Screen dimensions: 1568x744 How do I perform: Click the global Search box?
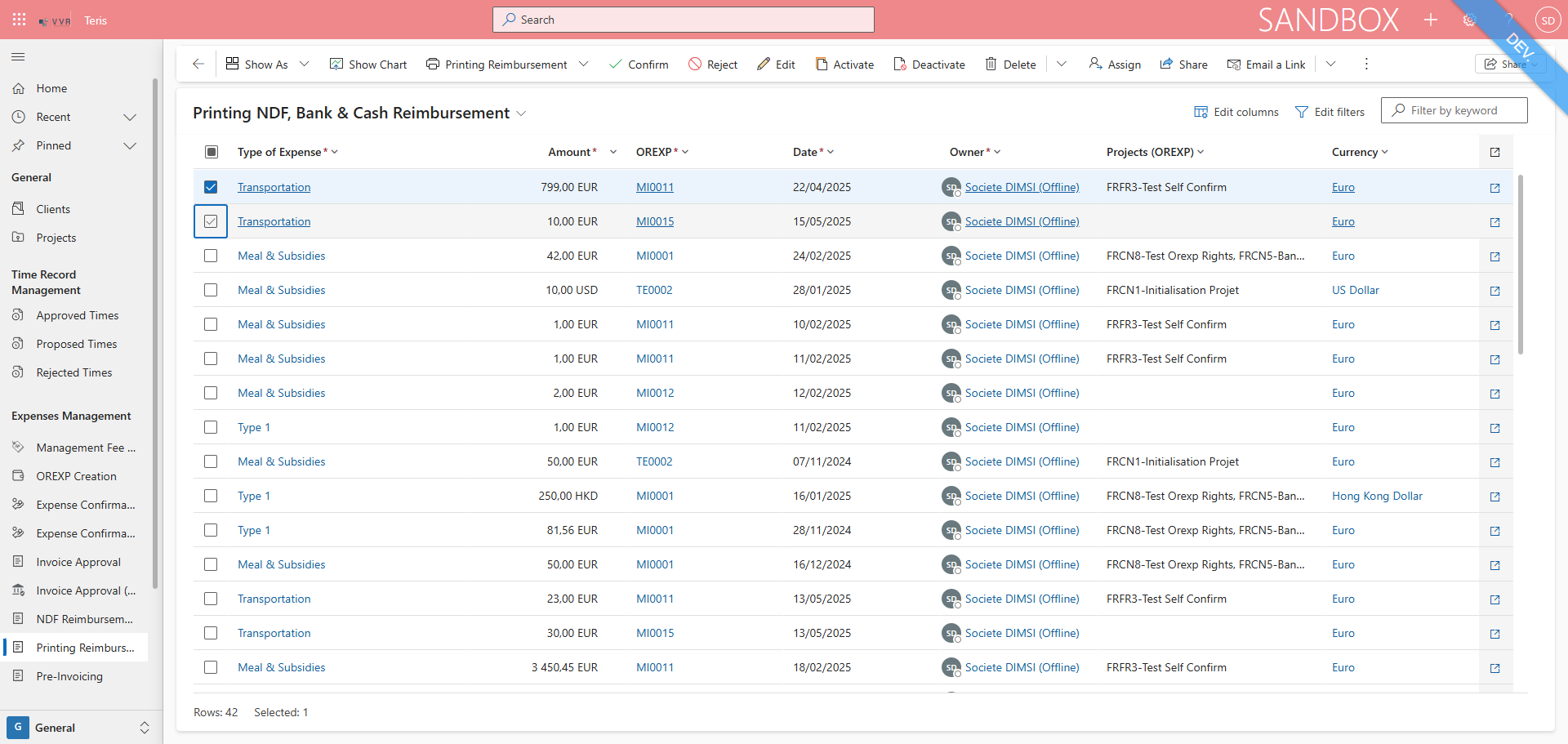(684, 20)
